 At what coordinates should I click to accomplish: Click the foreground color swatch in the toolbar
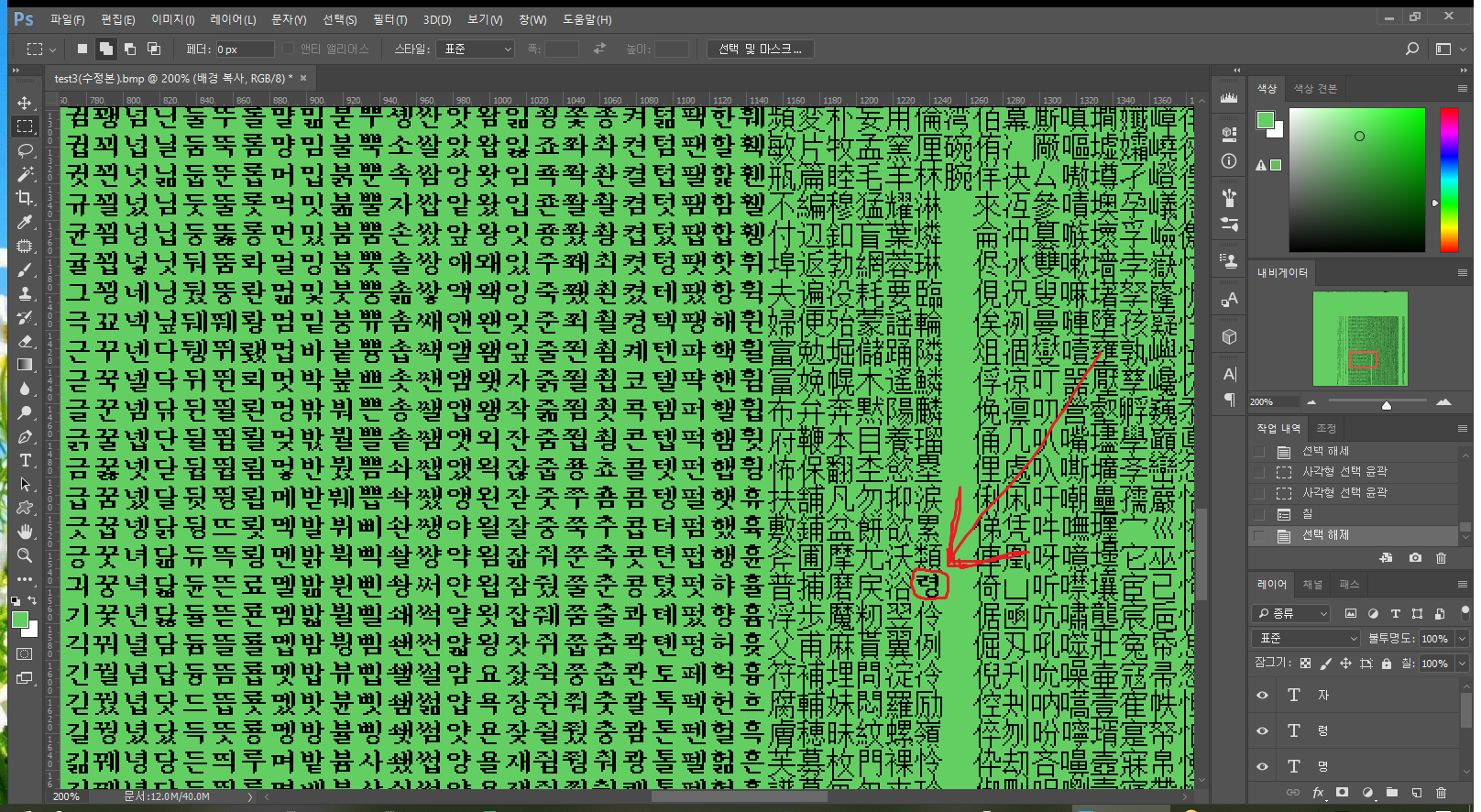19,620
